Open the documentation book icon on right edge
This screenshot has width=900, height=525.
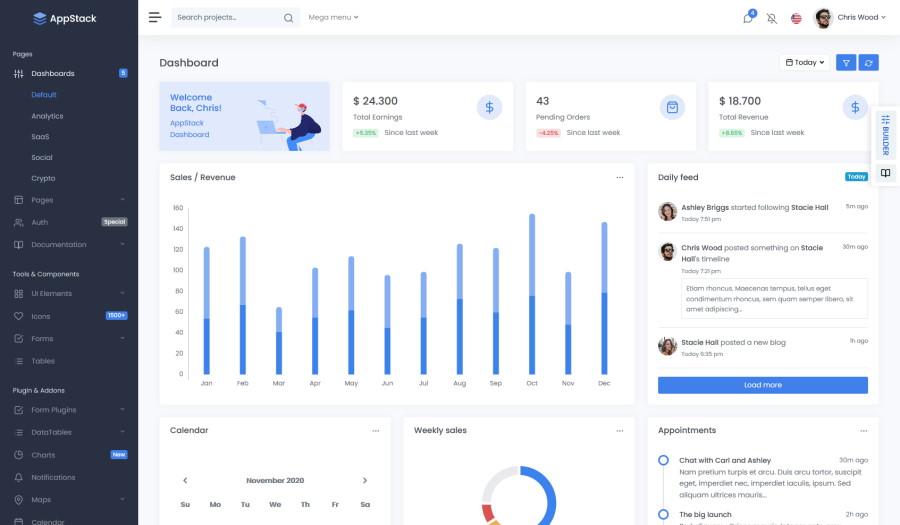pos(885,173)
